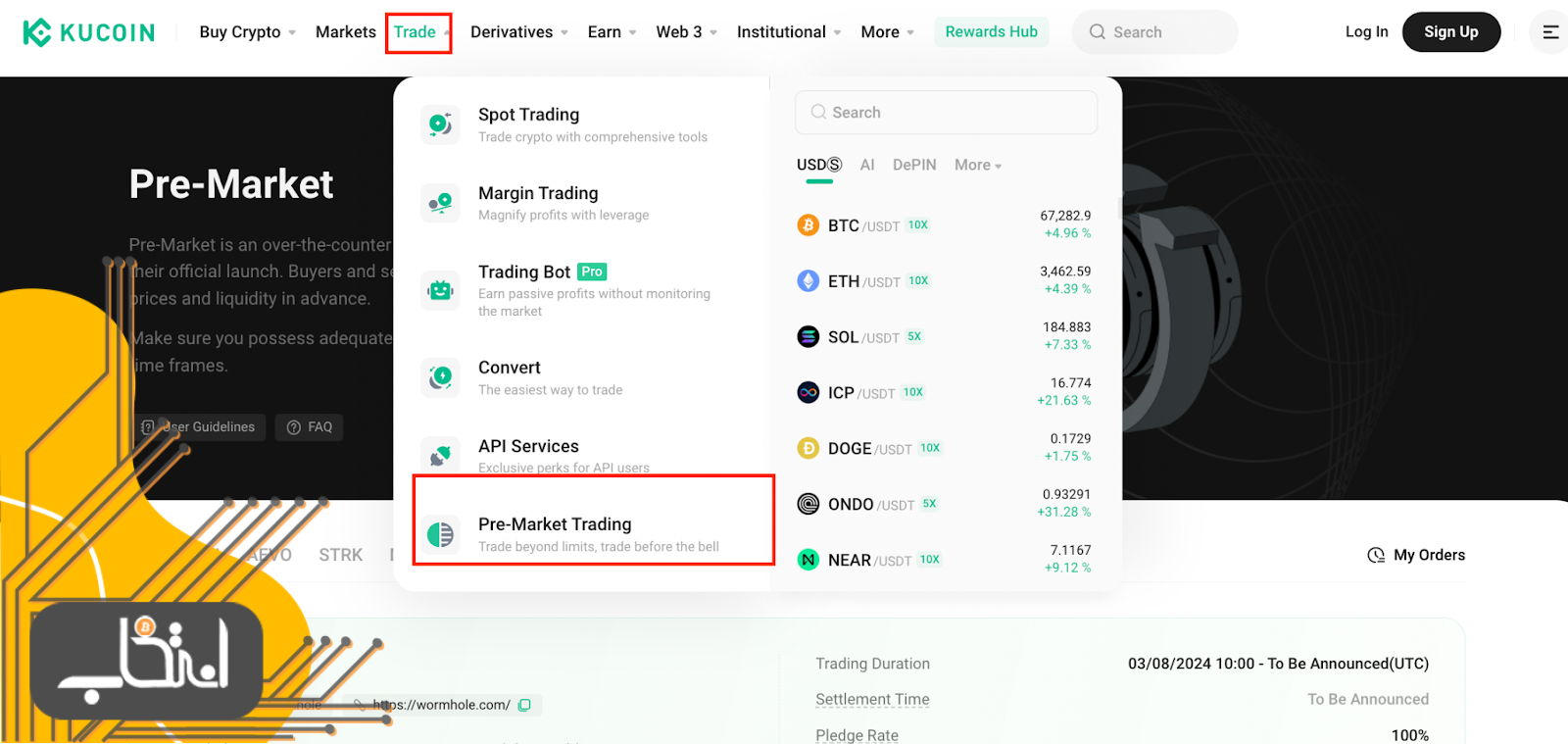Select the SOL/USDT pair row
Viewport: 1568px width, 744px height.
(944, 337)
